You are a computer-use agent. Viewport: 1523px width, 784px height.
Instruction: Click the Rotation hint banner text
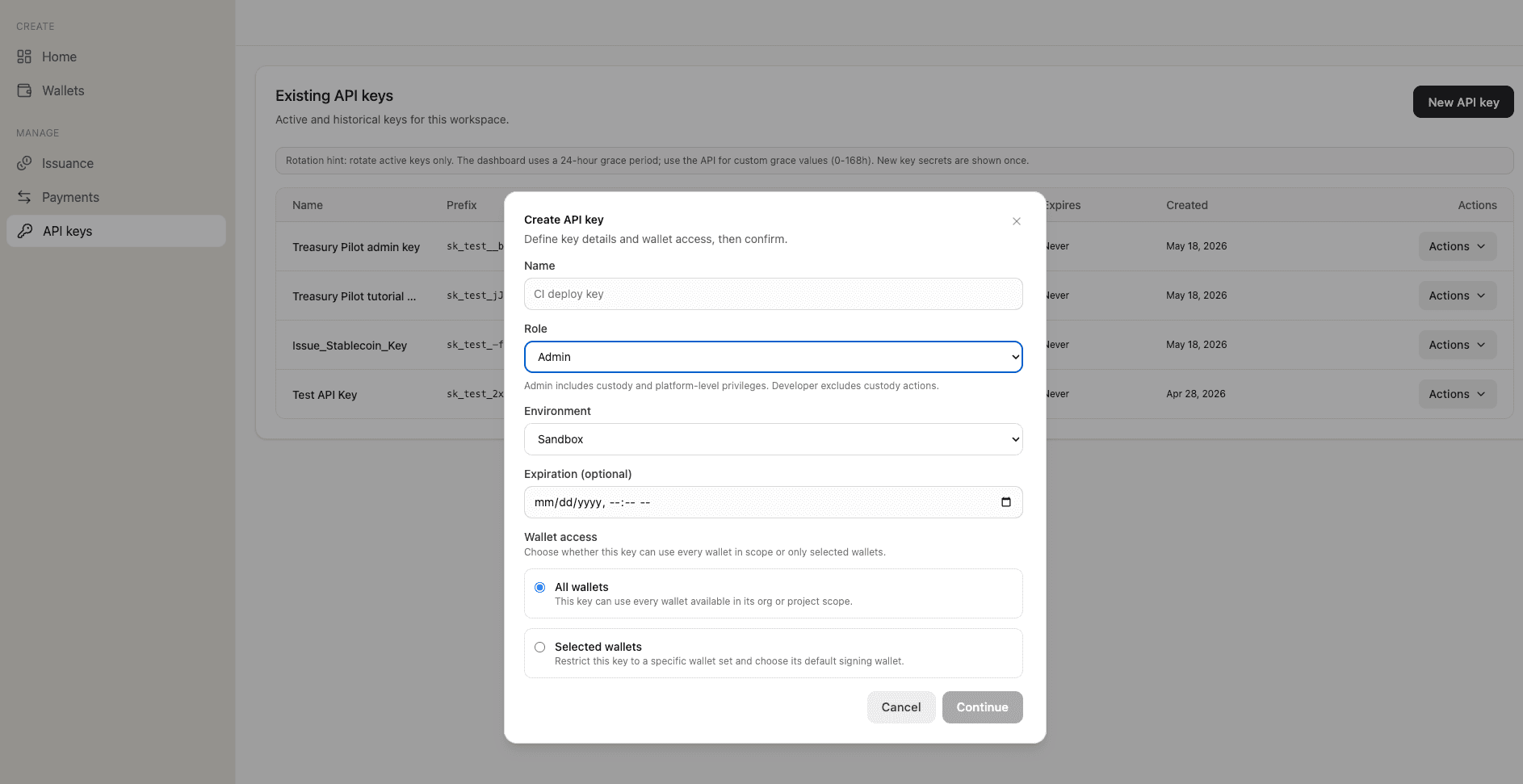(x=657, y=161)
